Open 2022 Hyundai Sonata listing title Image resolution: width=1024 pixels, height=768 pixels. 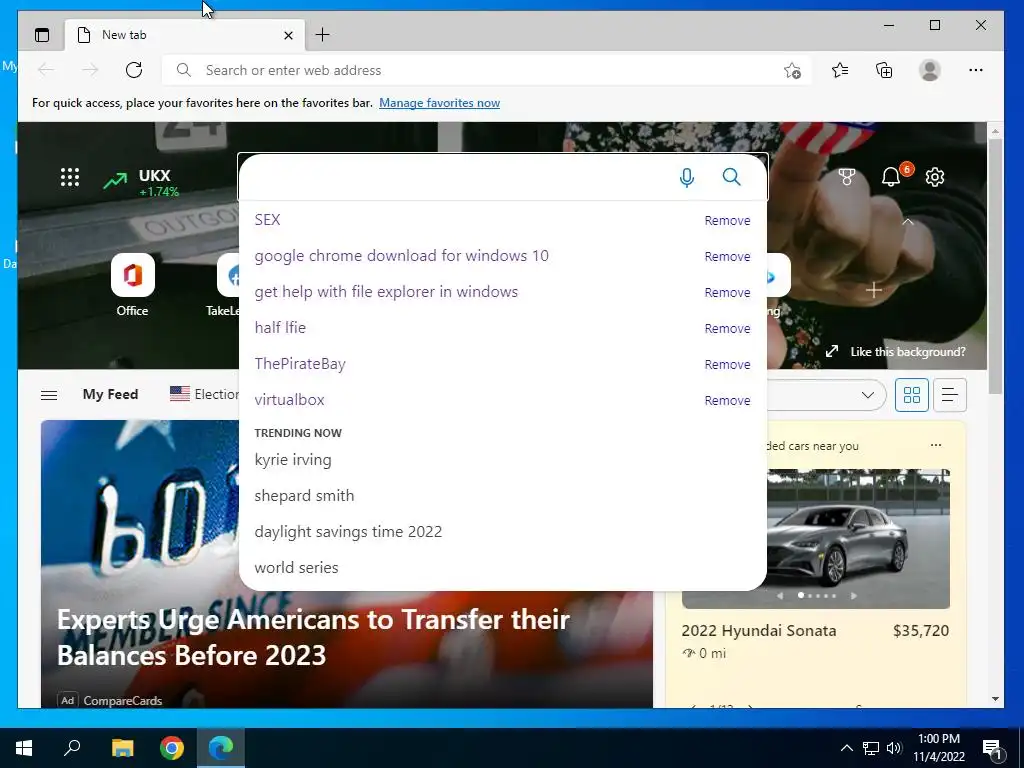(x=759, y=631)
